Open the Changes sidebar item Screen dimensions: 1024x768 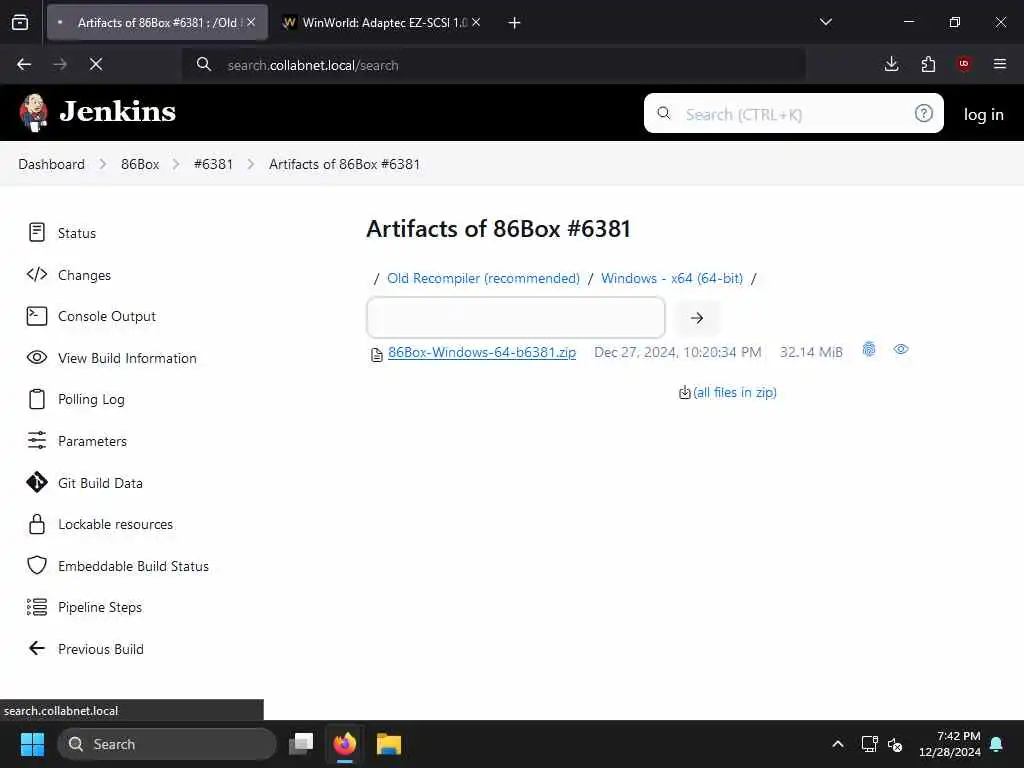pyautogui.click(x=84, y=275)
